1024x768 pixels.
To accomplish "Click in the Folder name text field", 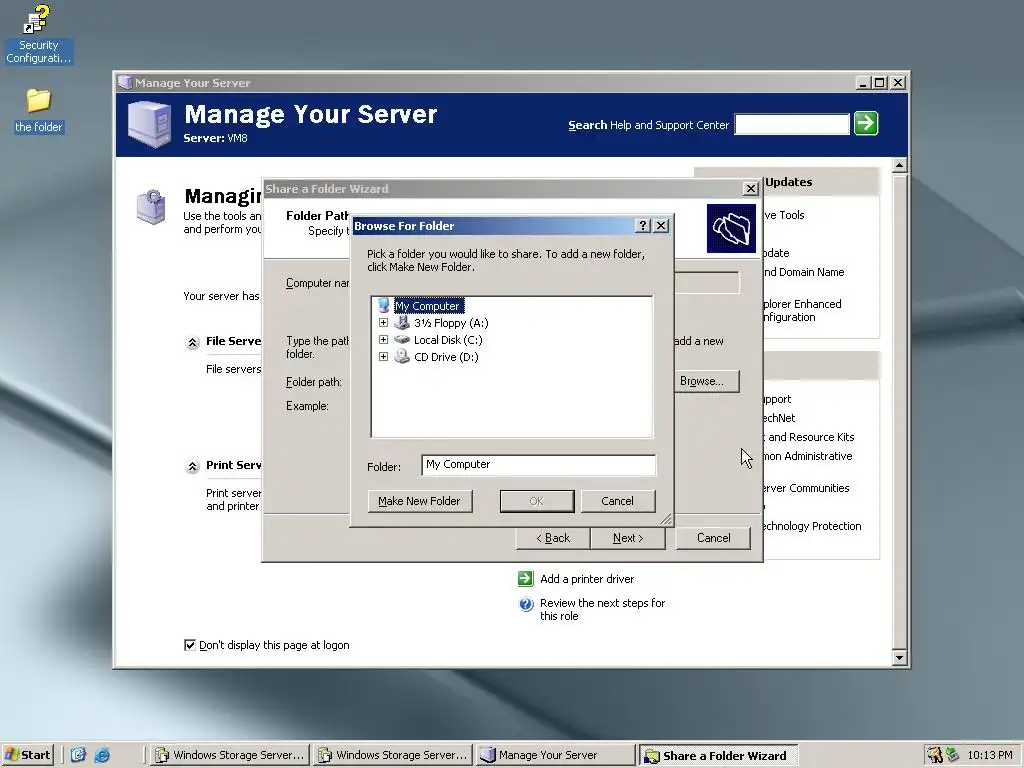I will tap(539, 464).
